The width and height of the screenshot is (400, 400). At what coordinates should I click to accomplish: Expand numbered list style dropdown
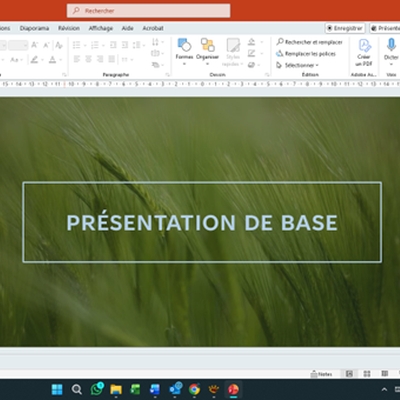tap(103, 45)
